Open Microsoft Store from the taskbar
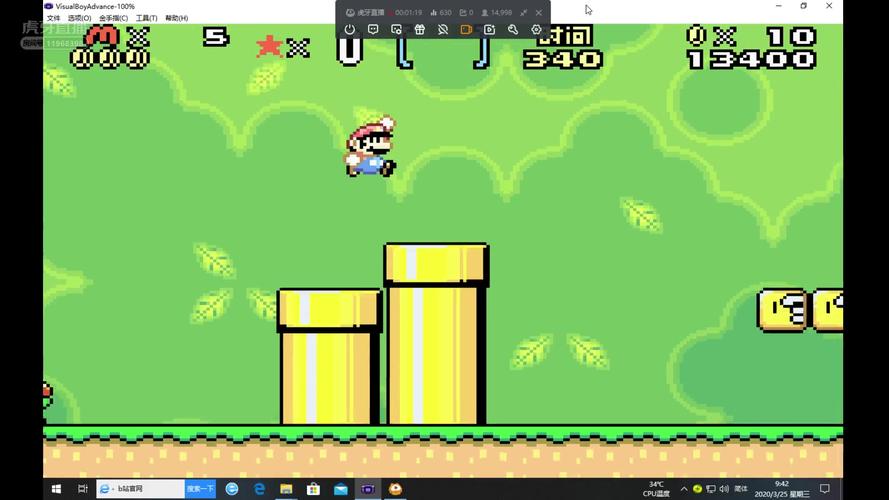Screen dimensions: 889x500 click(x=313, y=489)
